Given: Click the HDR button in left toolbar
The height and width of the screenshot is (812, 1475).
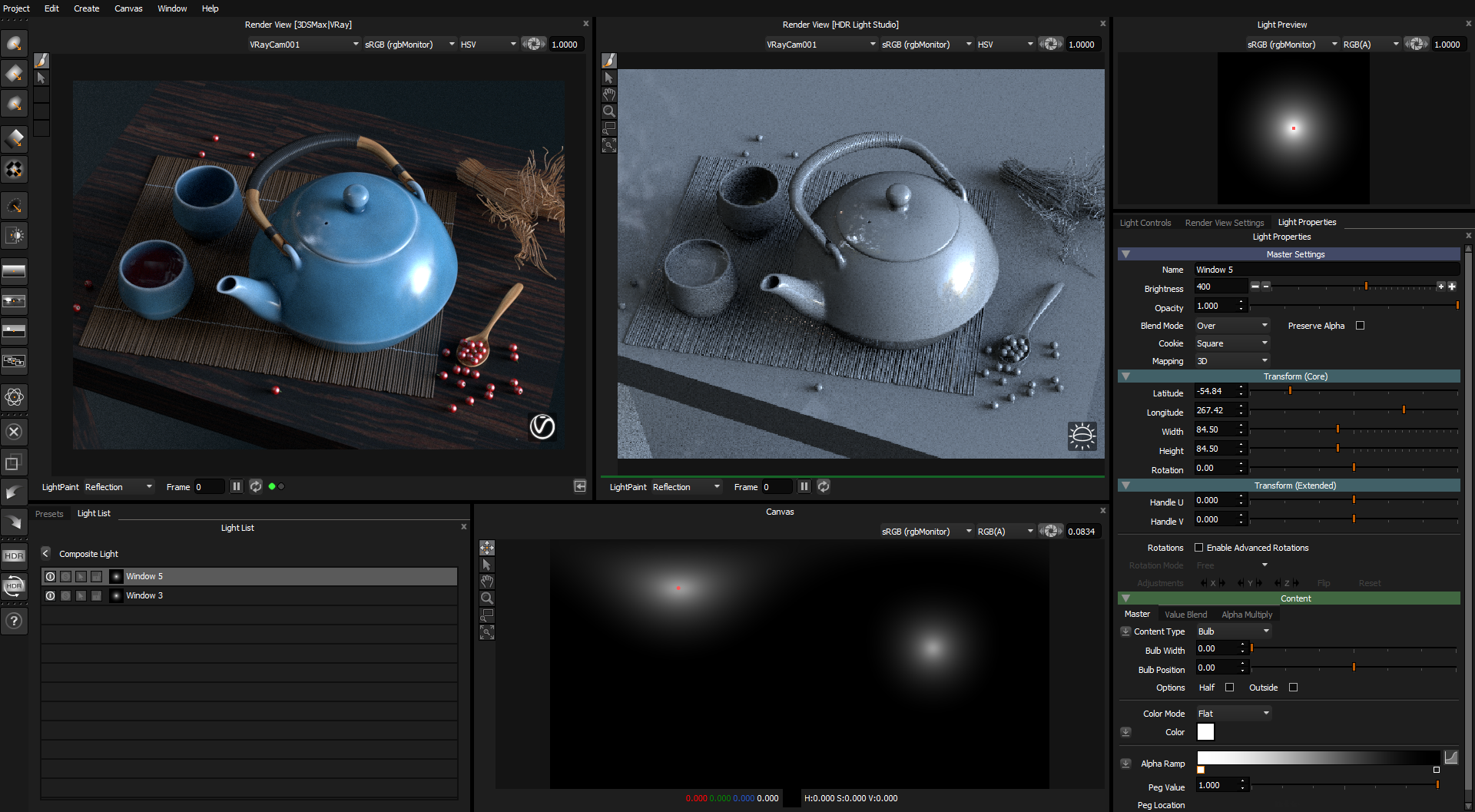Looking at the screenshot, I should pyautogui.click(x=14, y=555).
